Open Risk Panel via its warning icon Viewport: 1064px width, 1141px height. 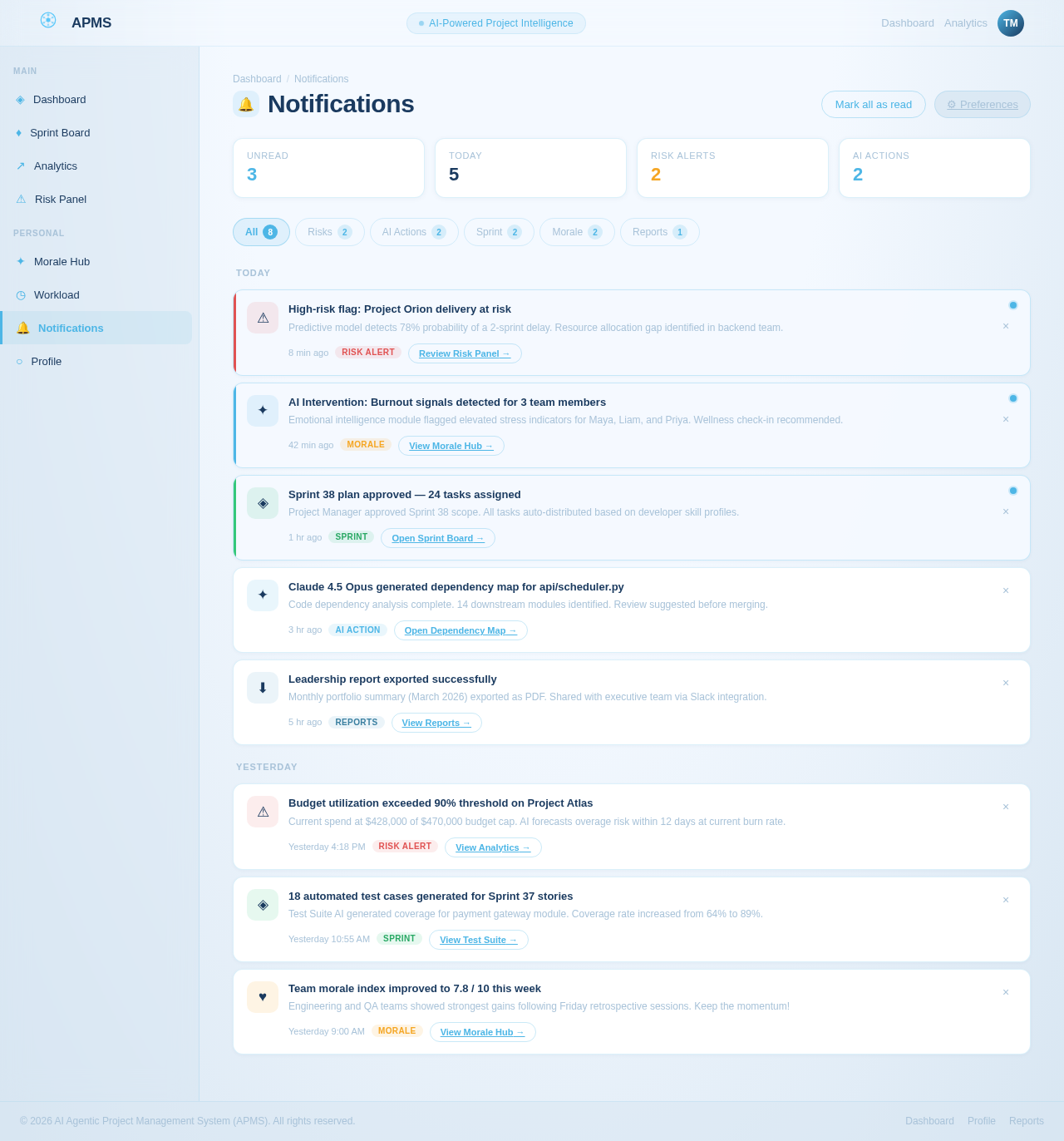pos(20,199)
